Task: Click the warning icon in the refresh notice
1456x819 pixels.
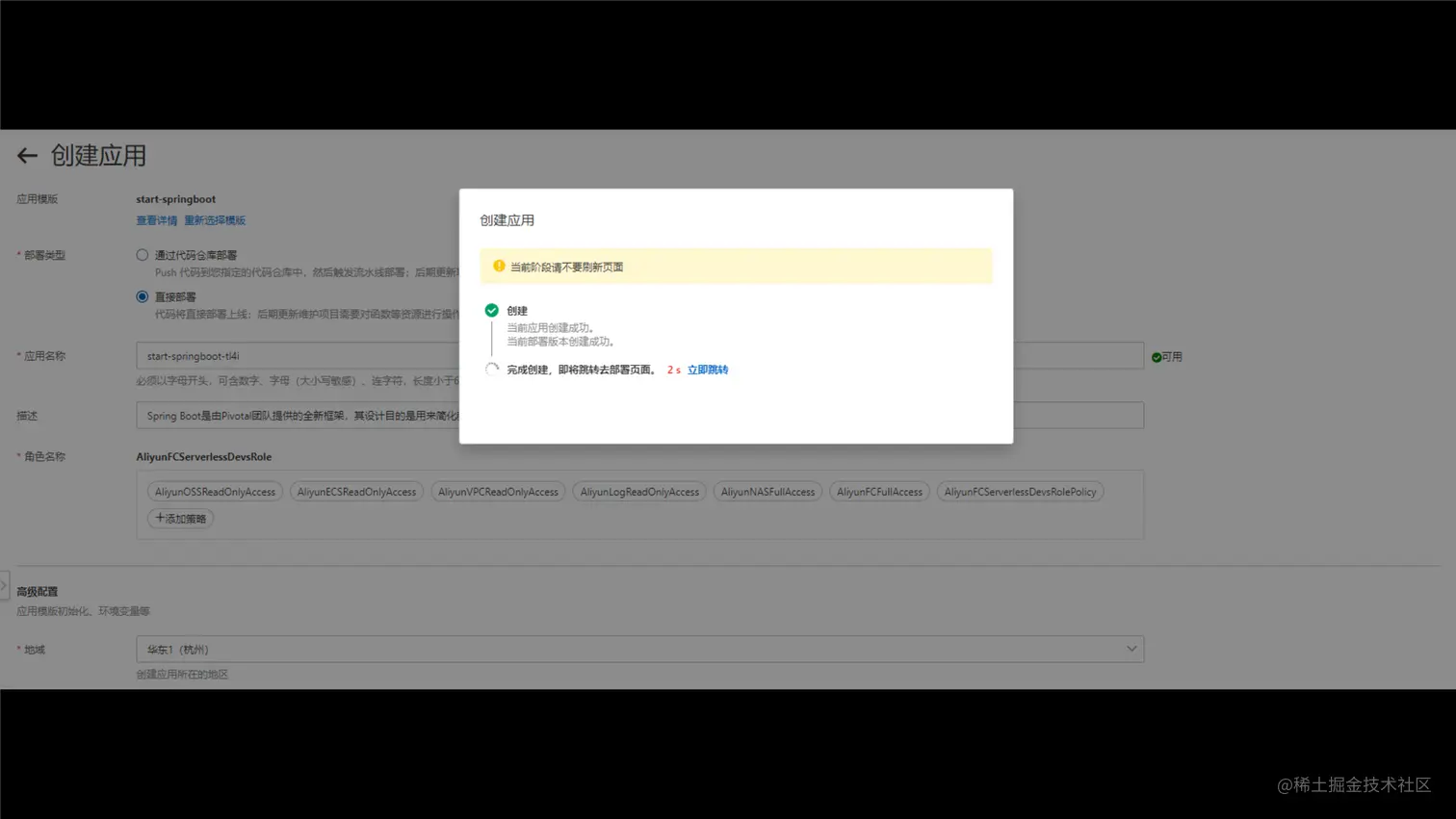Action: [x=500, y=266]
